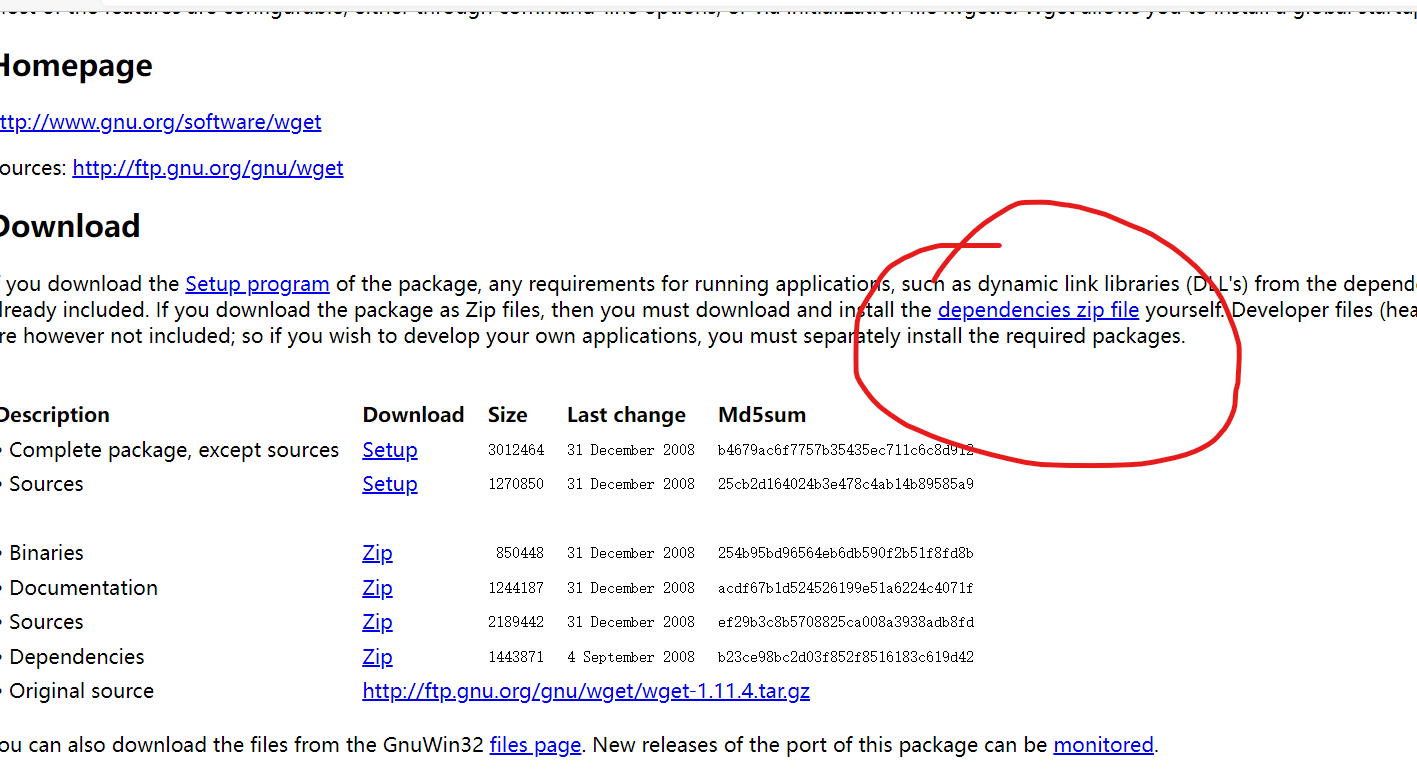Screen dimensions: 1417x777
Task: Download the Dependencies Zip file
Action: click(x=377, y=657)
